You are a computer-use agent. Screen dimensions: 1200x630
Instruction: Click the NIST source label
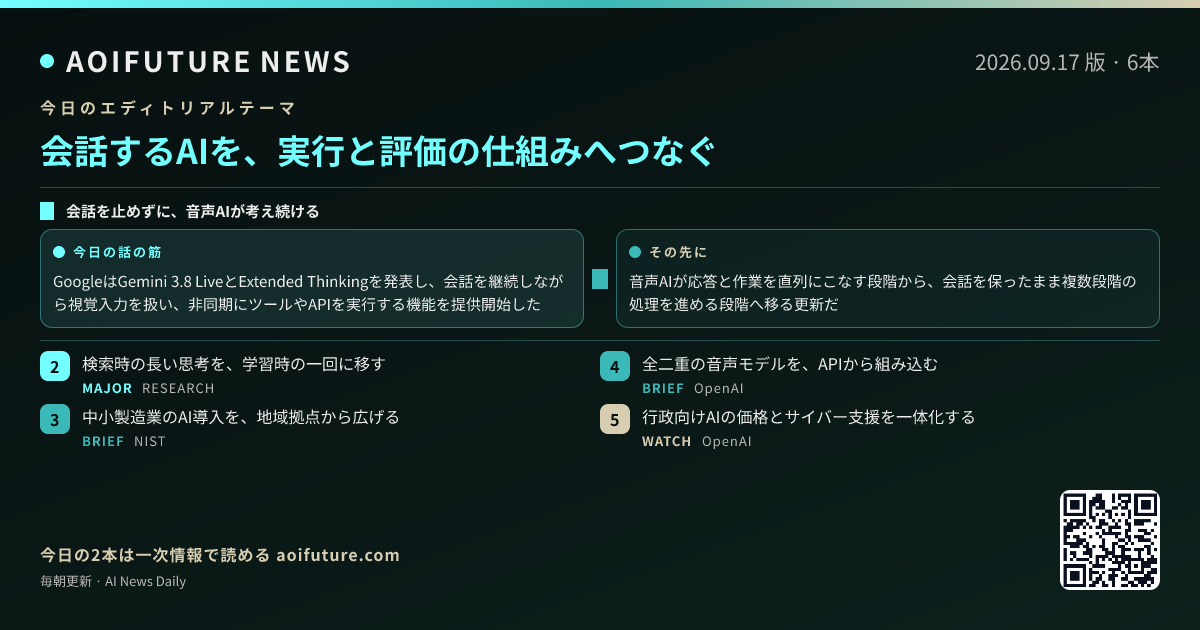(150, 441)
